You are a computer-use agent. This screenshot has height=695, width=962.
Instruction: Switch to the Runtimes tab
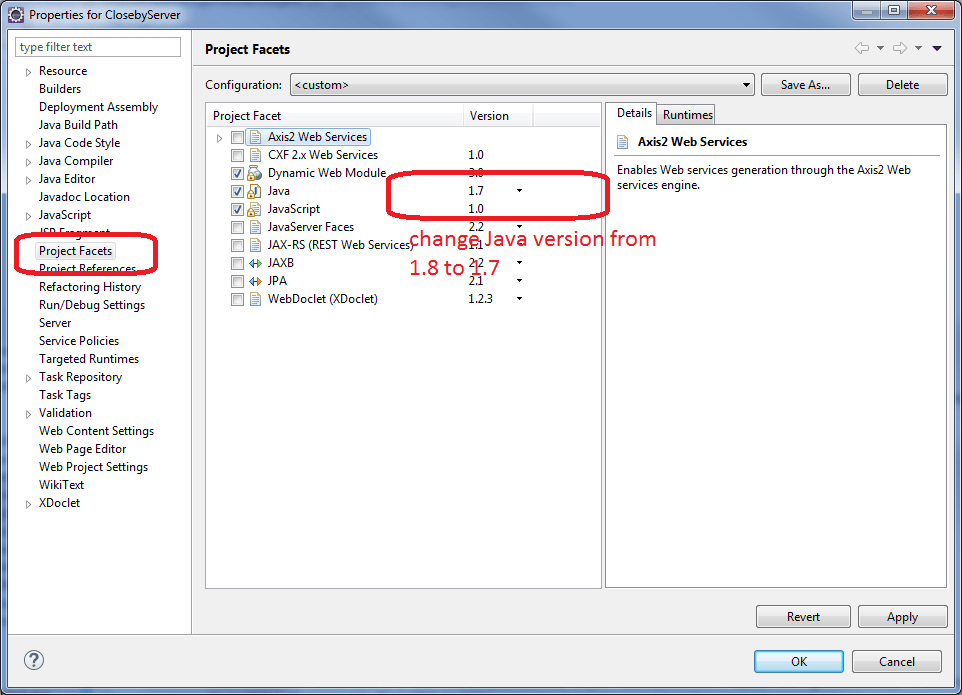tap(686, 113)
